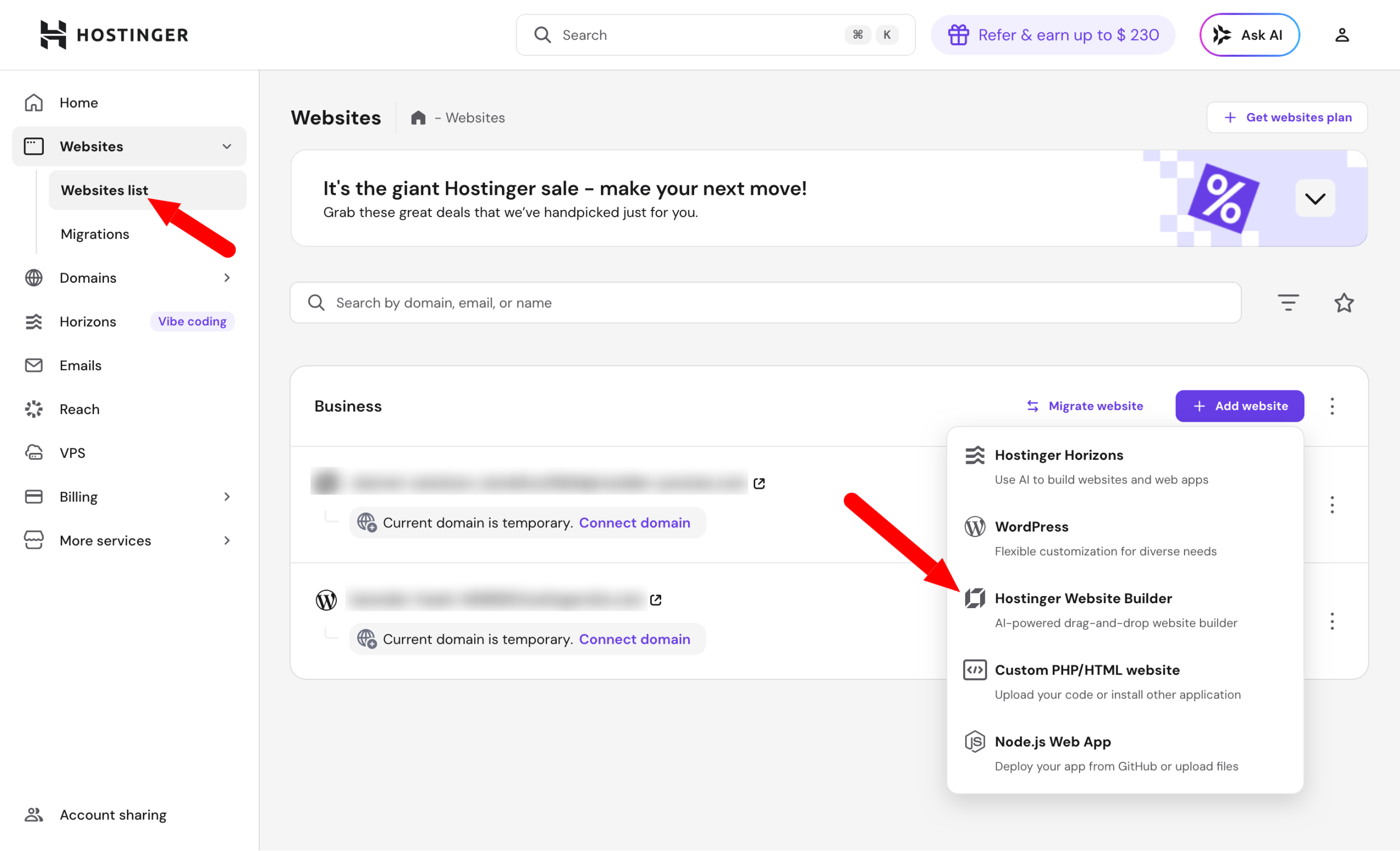This screenshot has width=1400, height=851.
Task: Click the Domains globe icon
Action: (33, 278)
